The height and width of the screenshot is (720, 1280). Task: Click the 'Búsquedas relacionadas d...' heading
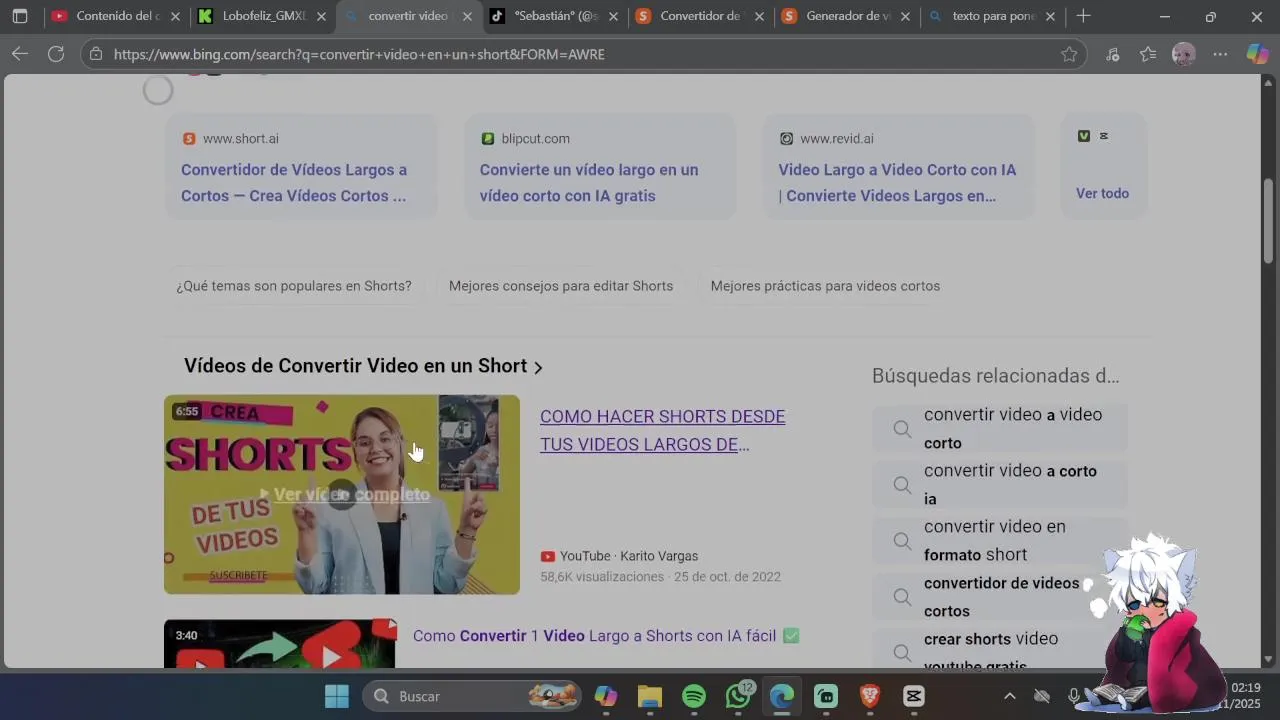[996, 376]
